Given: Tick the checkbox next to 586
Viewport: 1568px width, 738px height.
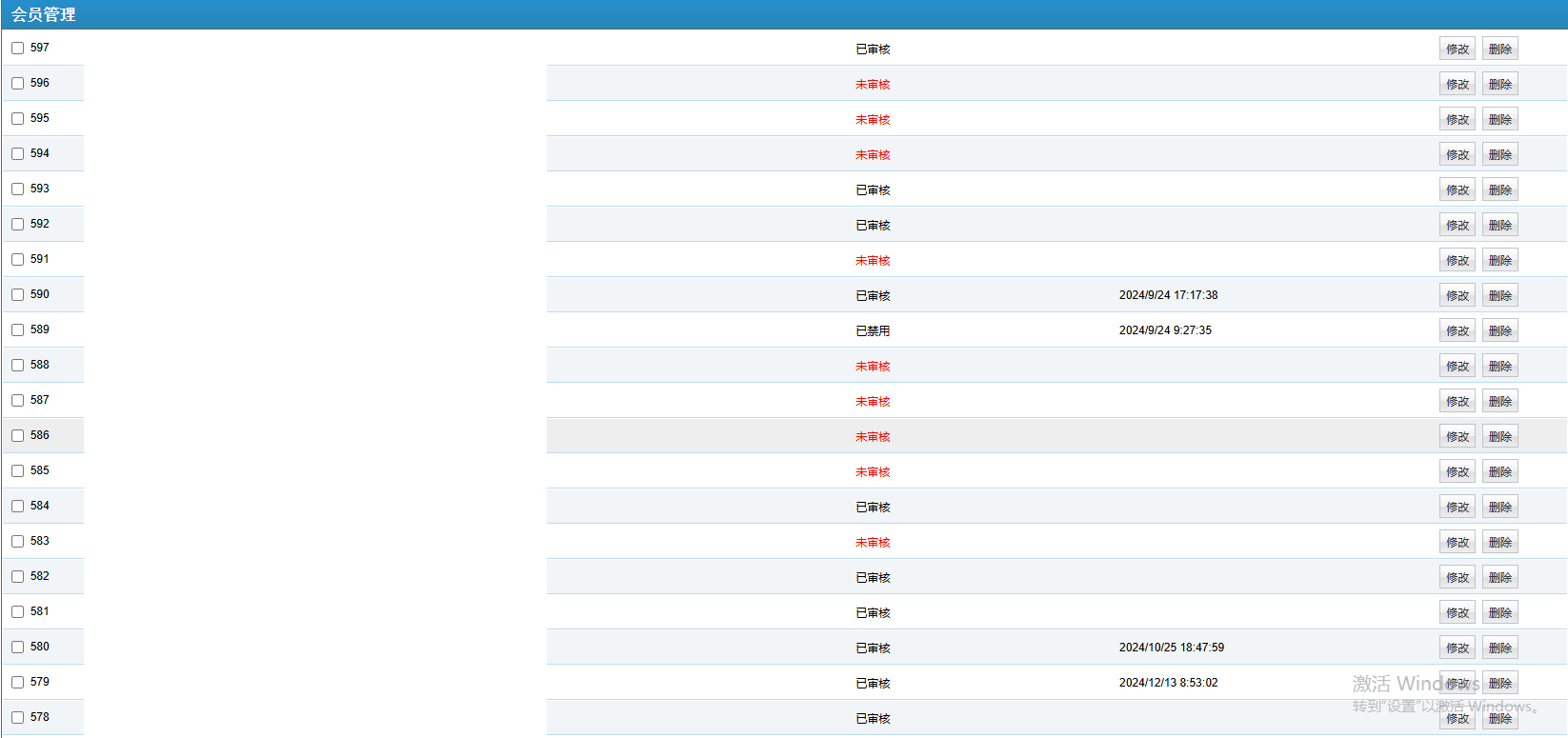Looking at the screenshot, I should click(17, 435).
